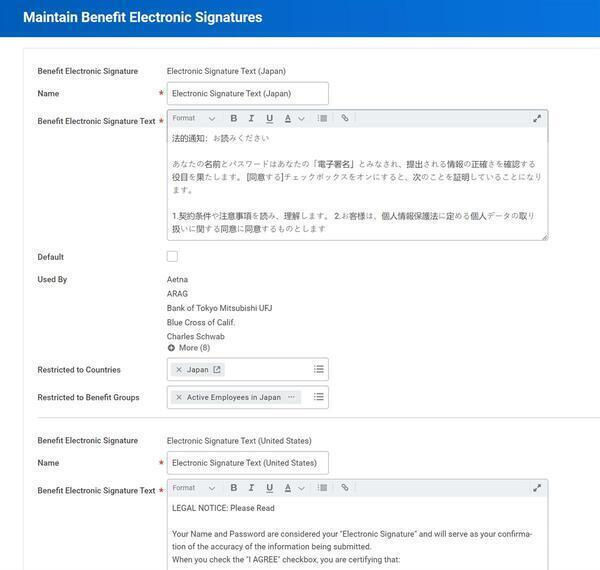Open prompt list for Restricted to Benefit Groups

(x=319, y=397)
